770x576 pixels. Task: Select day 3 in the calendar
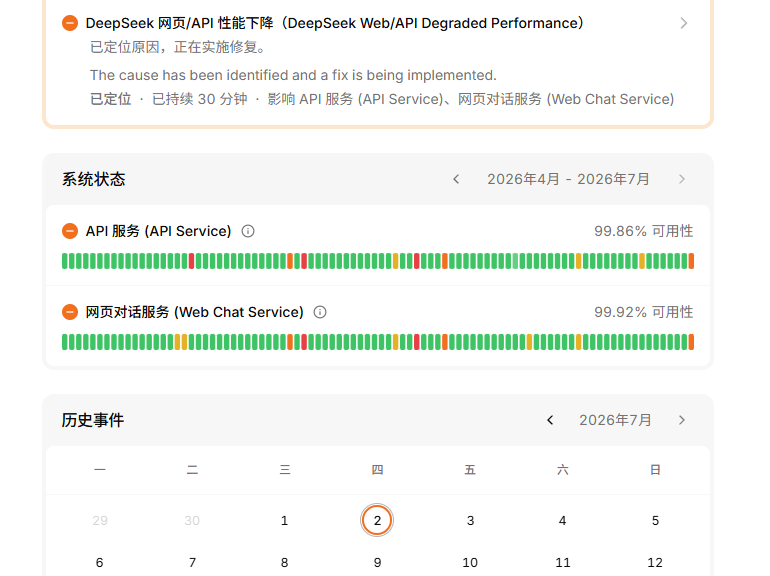(470, 521)
